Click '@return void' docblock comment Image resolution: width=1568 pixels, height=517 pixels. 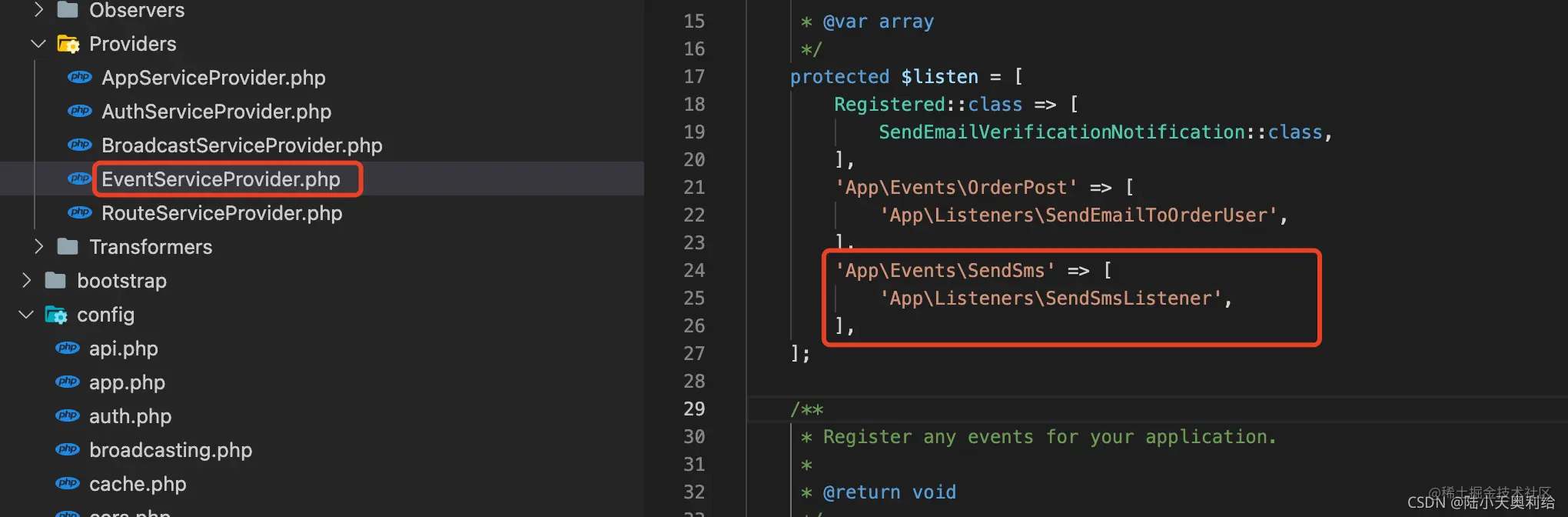tap(889, 492)
